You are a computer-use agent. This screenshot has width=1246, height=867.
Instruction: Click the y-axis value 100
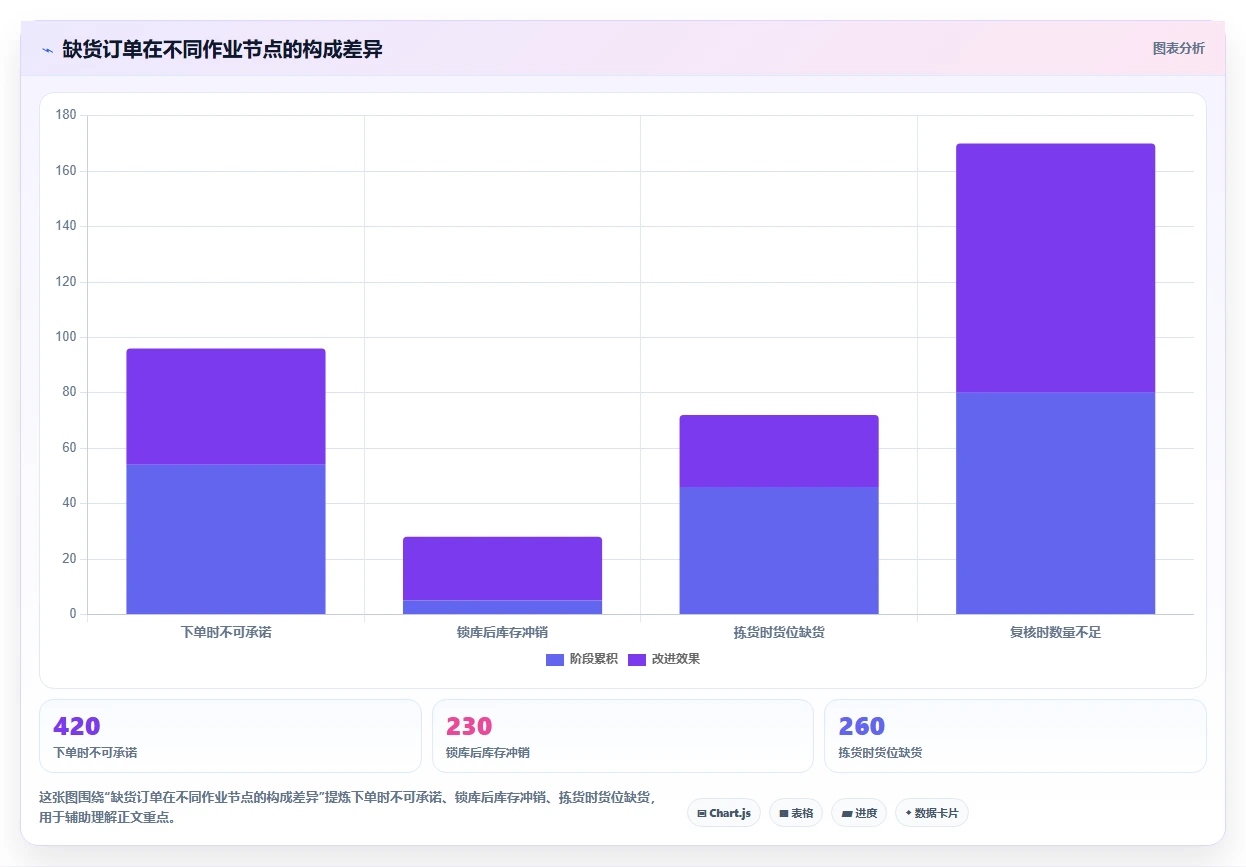click(x=66, y=337)
